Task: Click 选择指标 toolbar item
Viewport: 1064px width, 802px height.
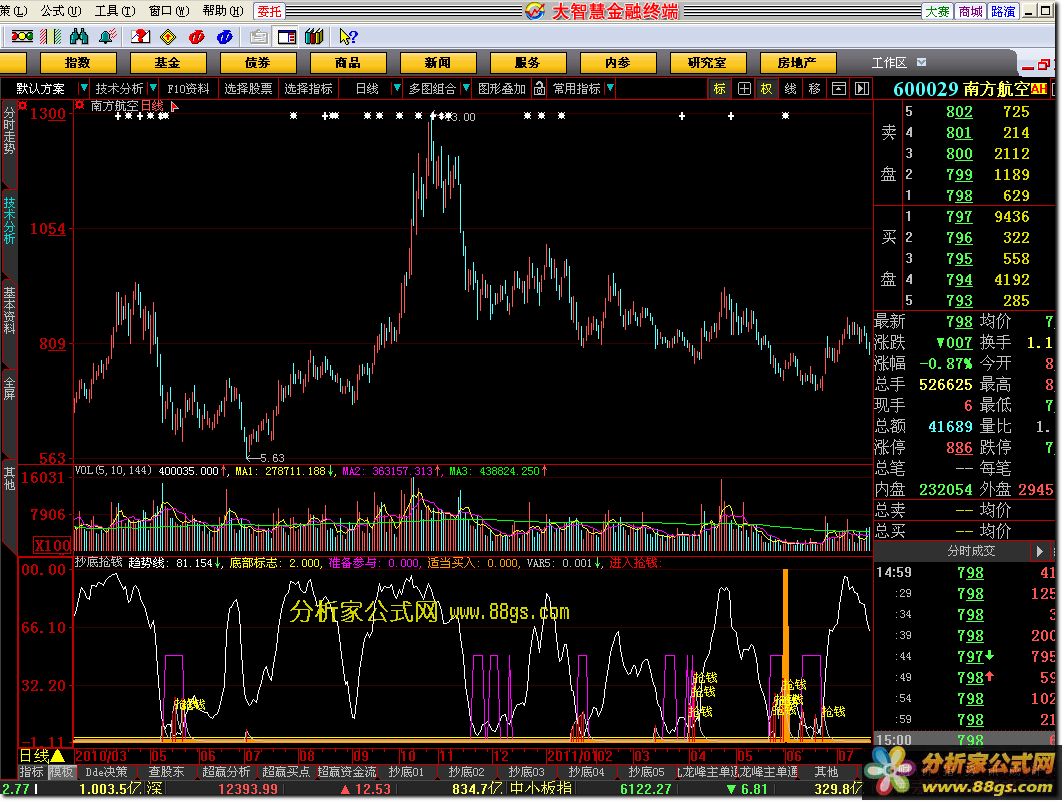Action: click(308, 88)
